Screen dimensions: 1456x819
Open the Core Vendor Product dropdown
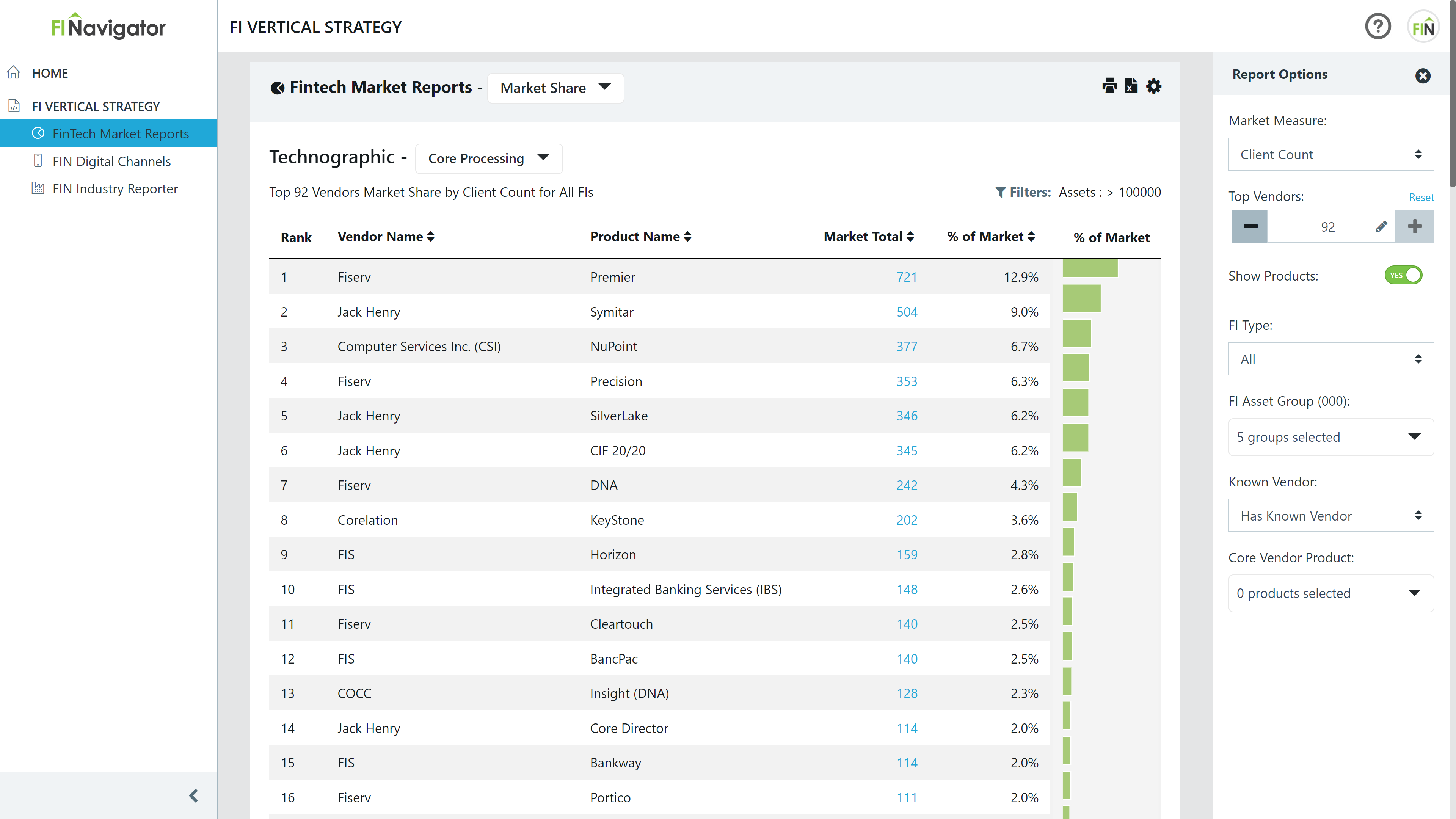(1330, 593)
